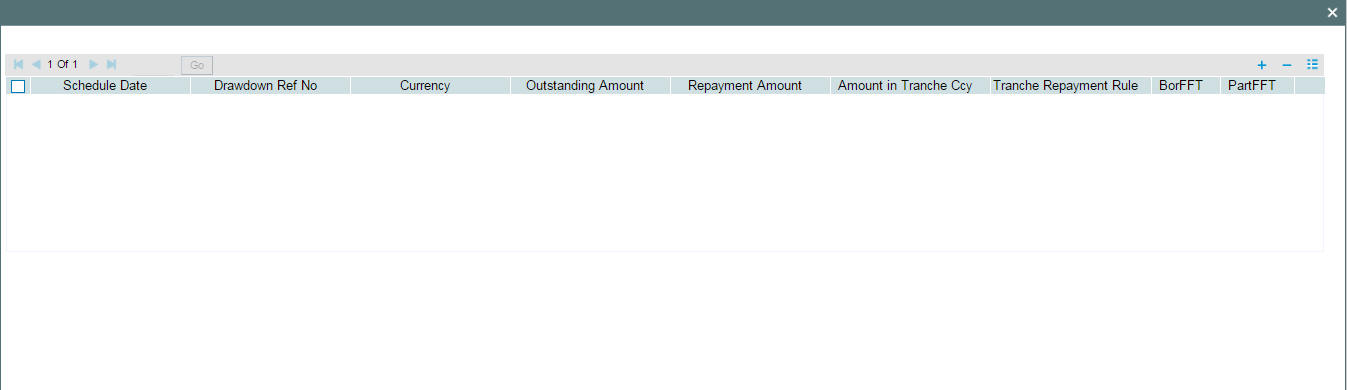Go to last page of records
Image resolution: width=1347 pixels, height=390 pixels.
[112, 64]
